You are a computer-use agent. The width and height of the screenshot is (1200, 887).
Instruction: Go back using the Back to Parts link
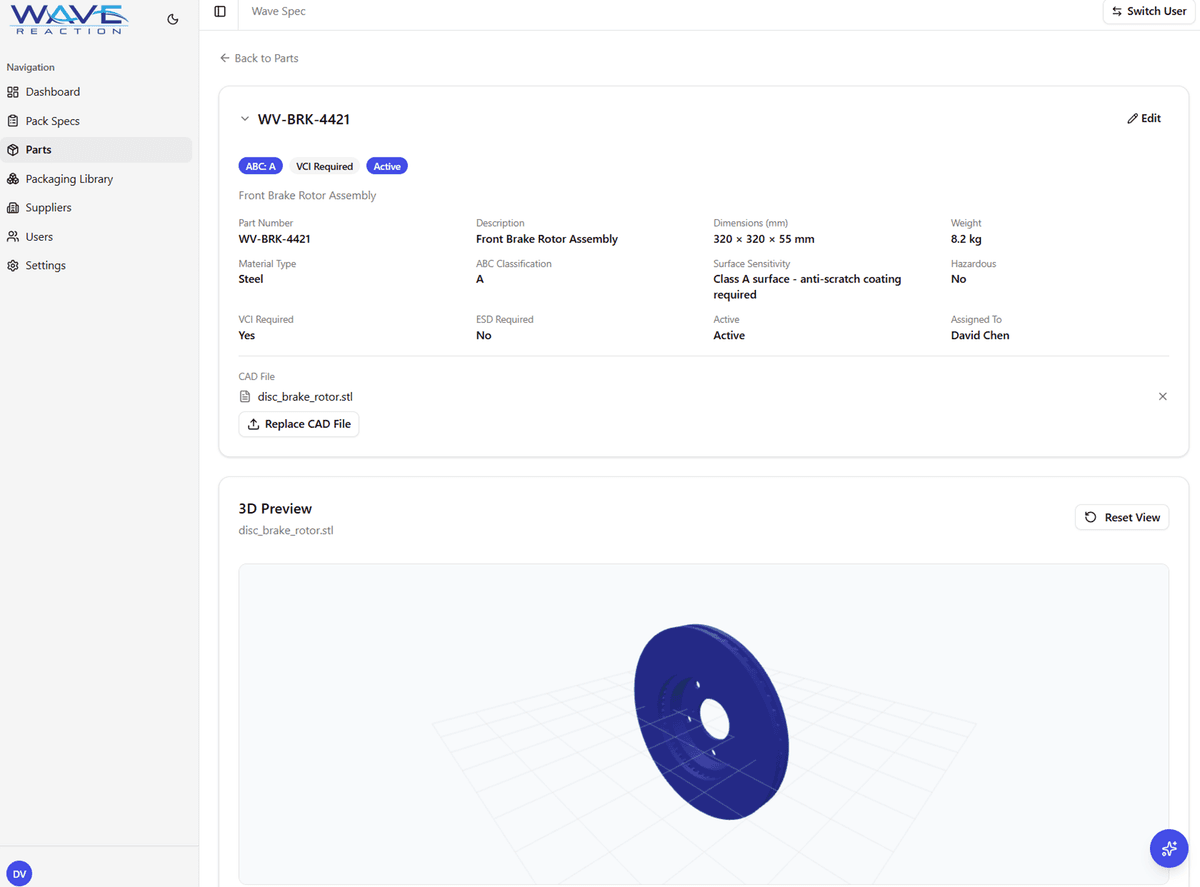[x=258, y=58]
